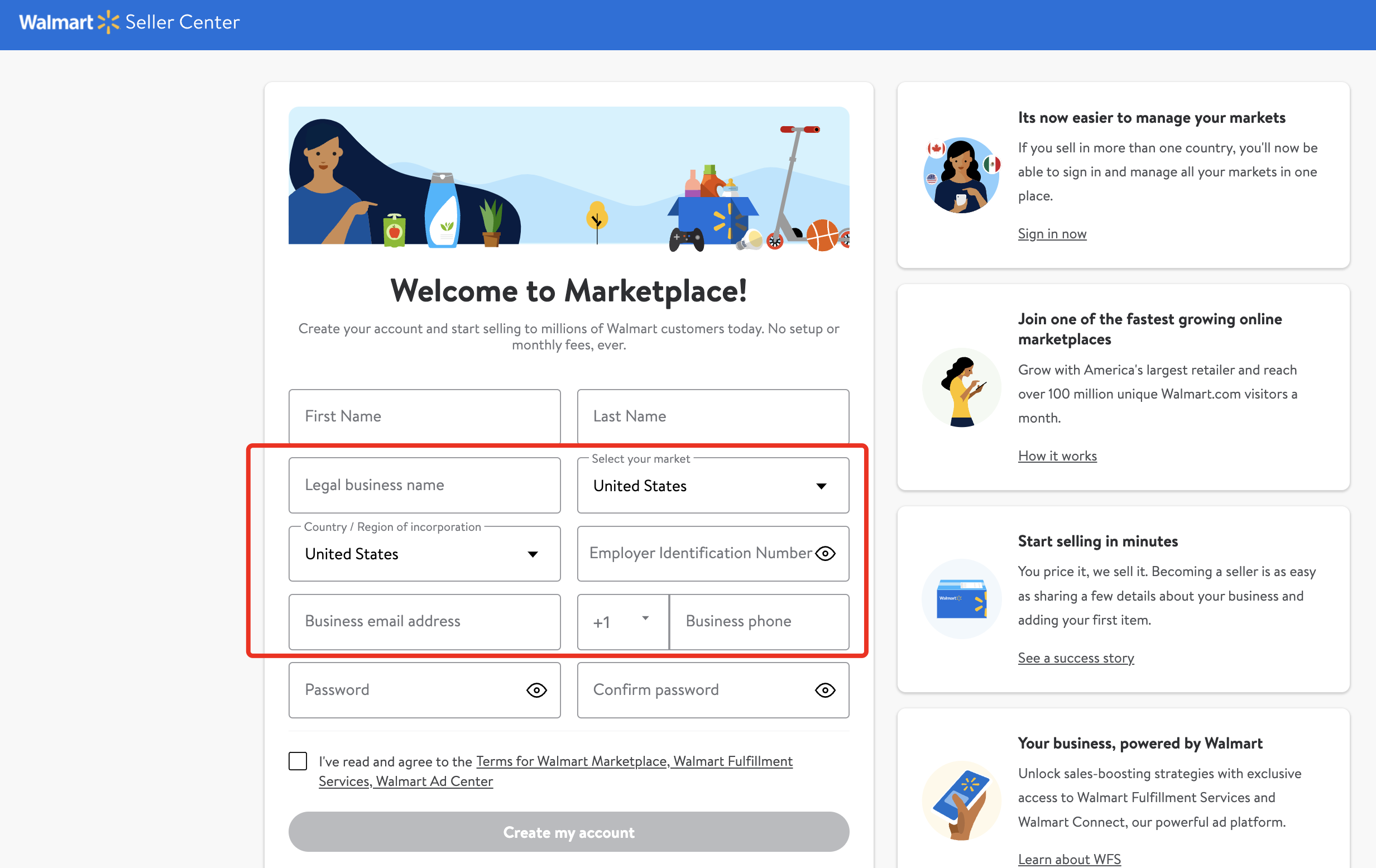
Task: Show the Employer Identification Number with eye icon
Action: [825, 553]
